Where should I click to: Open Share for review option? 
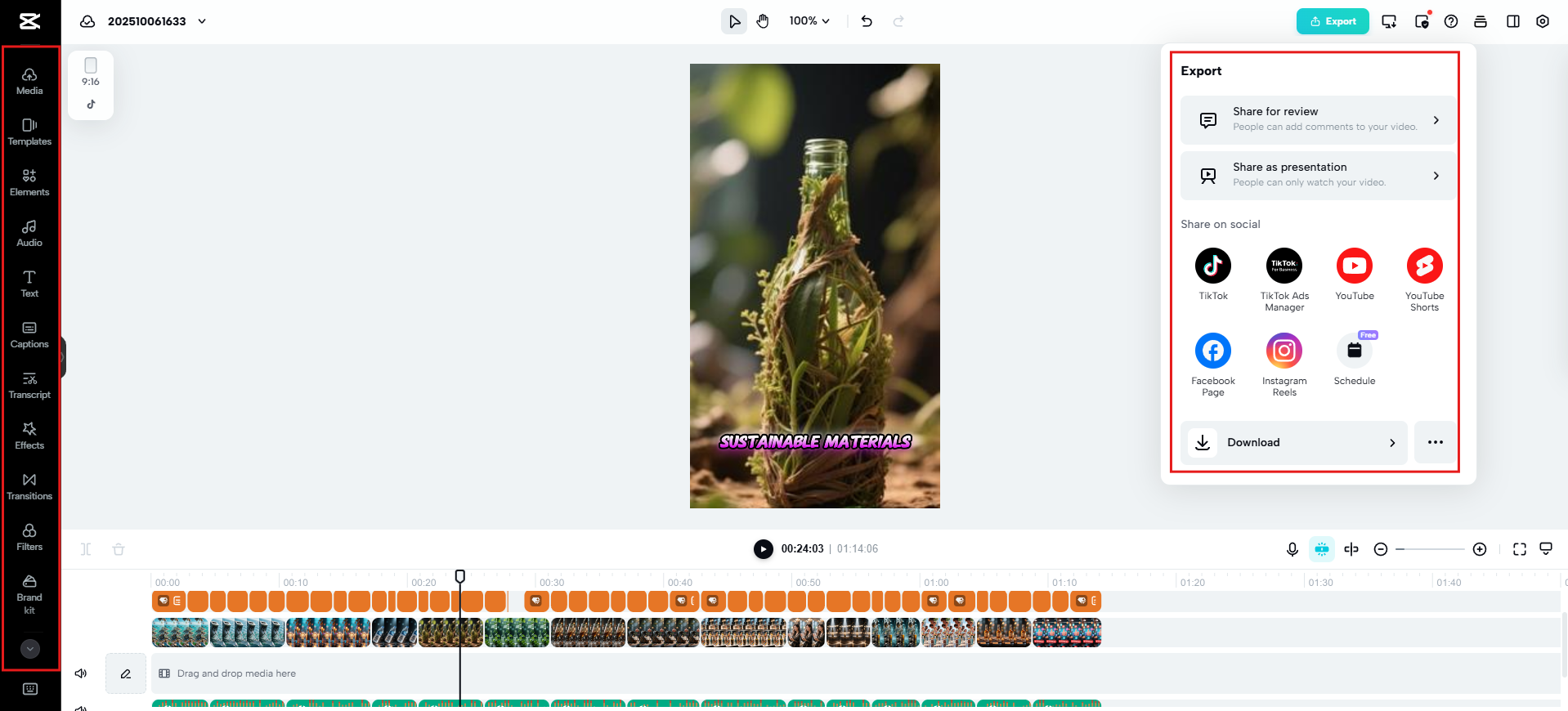point(1318,120)
